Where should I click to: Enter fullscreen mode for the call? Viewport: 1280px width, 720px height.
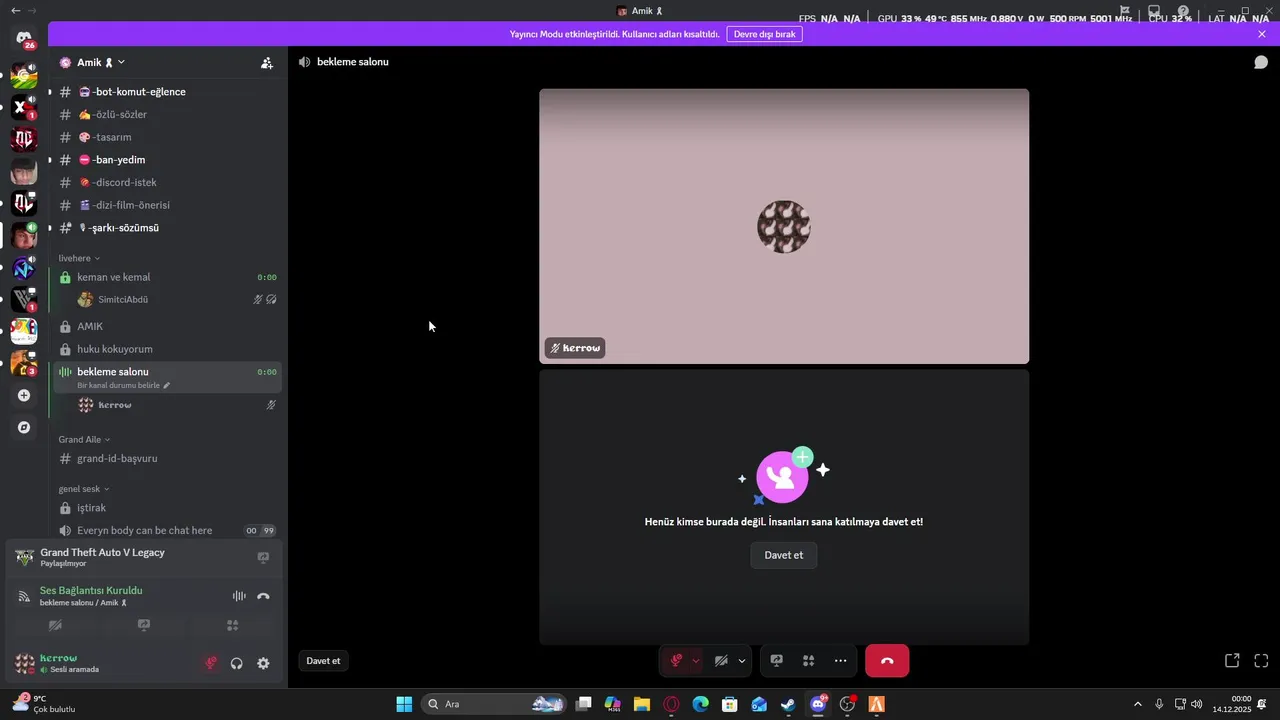(x=1261, y=660)
